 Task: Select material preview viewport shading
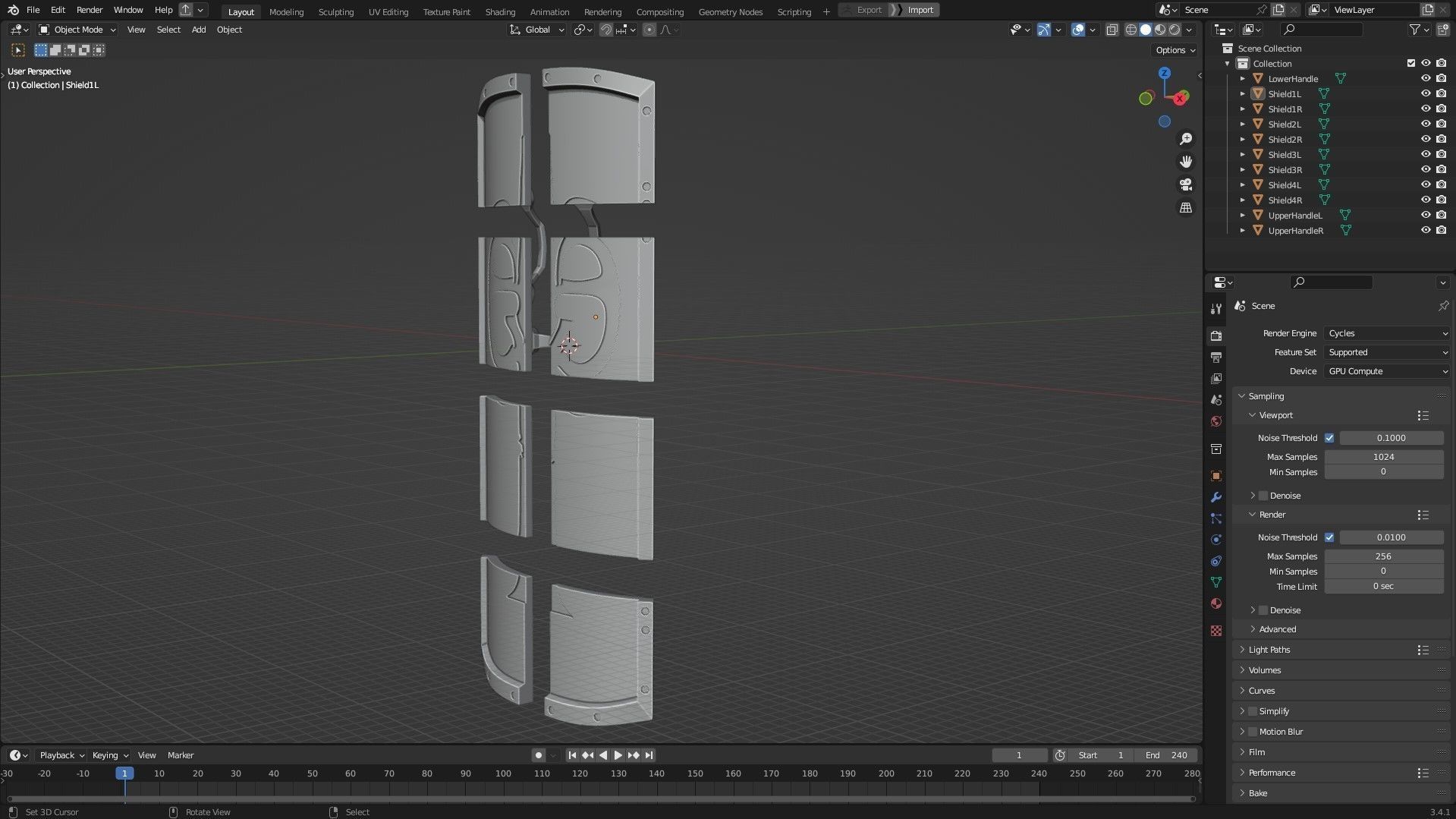tap(1160, 30)
